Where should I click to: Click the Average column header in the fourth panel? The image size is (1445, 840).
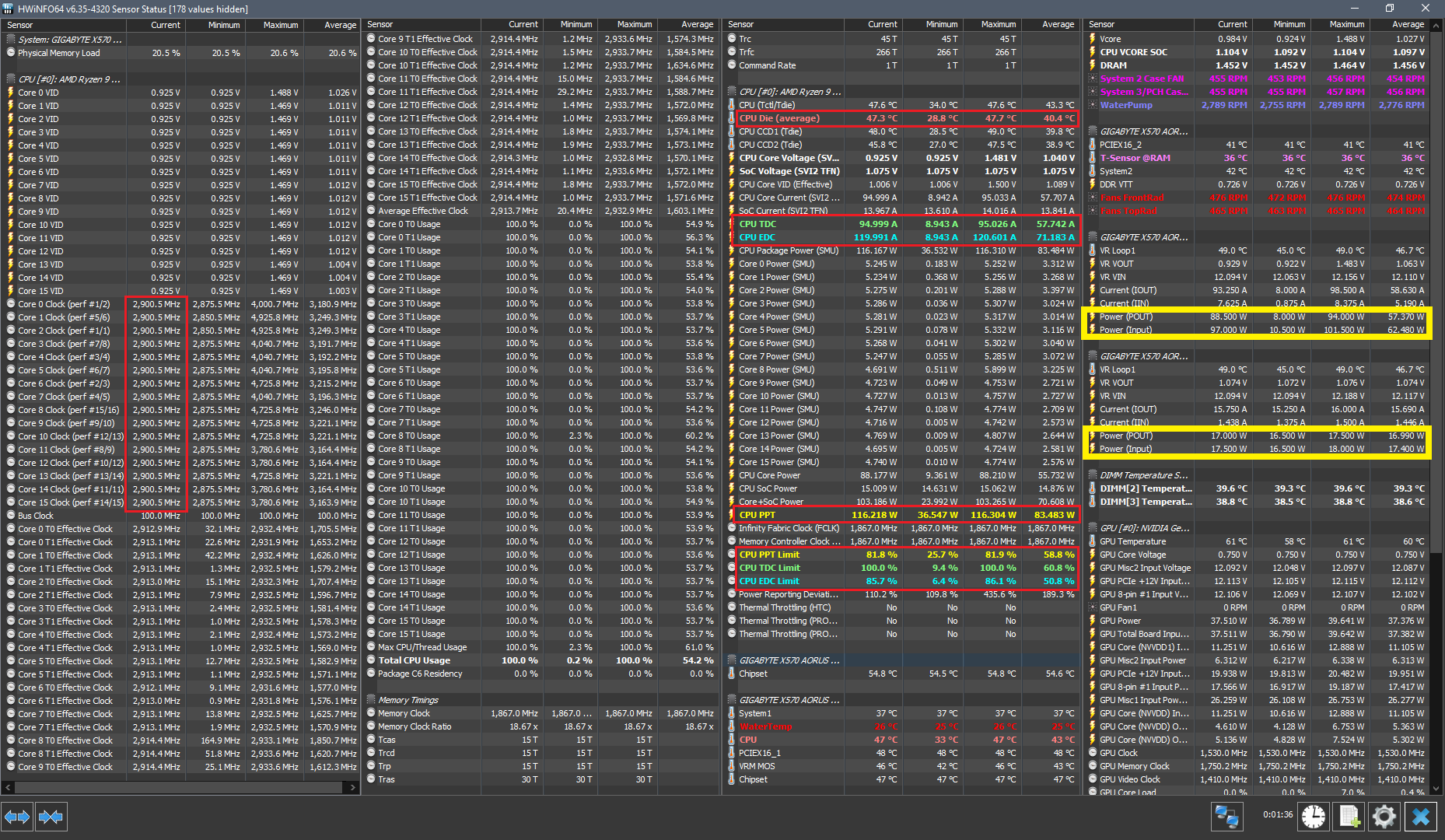click(1400, 25)
